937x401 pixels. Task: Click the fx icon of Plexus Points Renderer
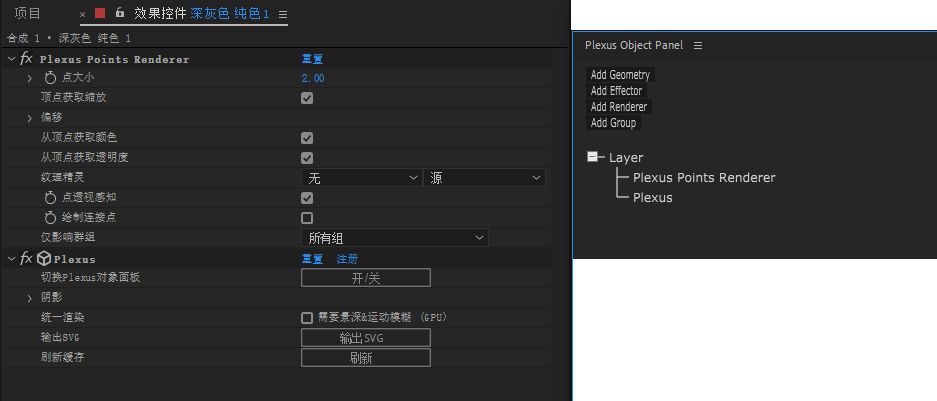click(26, 59)
